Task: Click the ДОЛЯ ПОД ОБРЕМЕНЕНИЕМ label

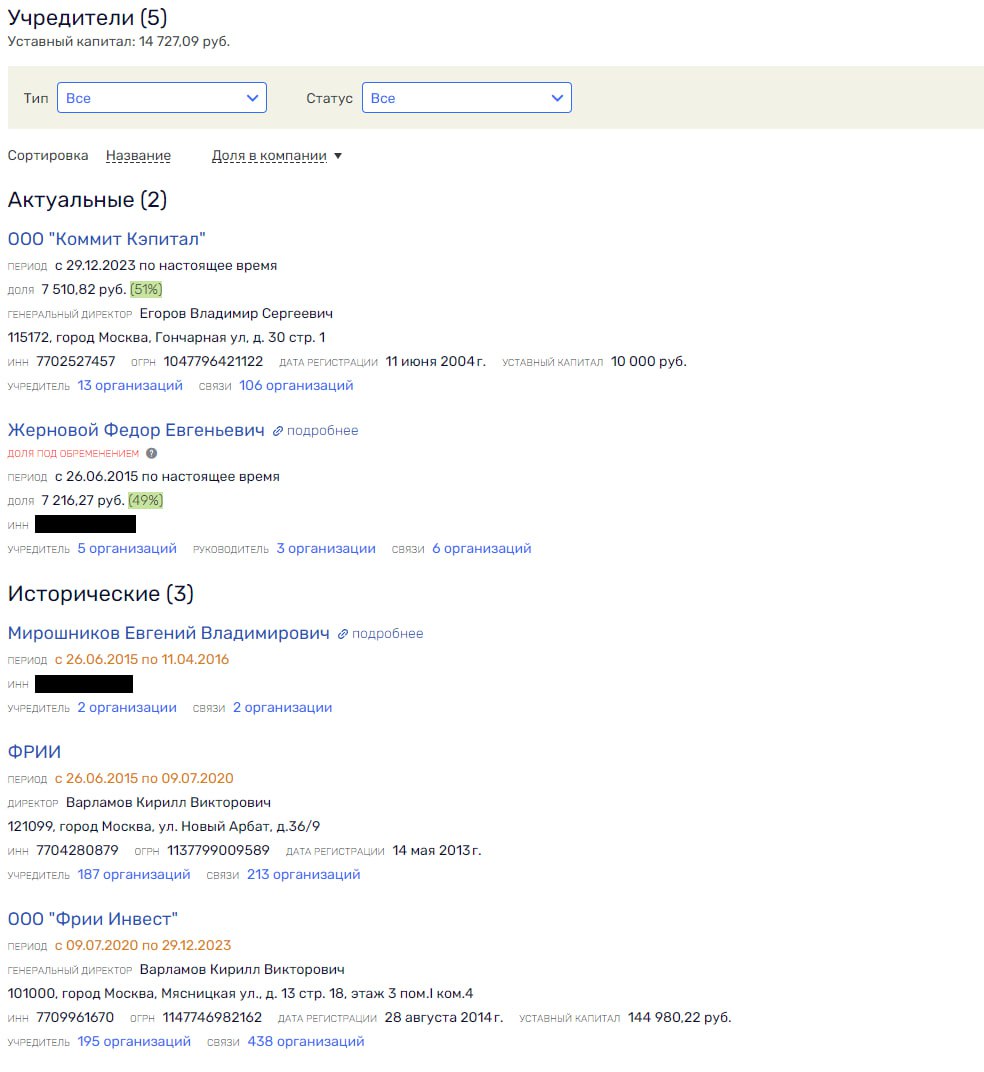Action: [x=73, y=453]
